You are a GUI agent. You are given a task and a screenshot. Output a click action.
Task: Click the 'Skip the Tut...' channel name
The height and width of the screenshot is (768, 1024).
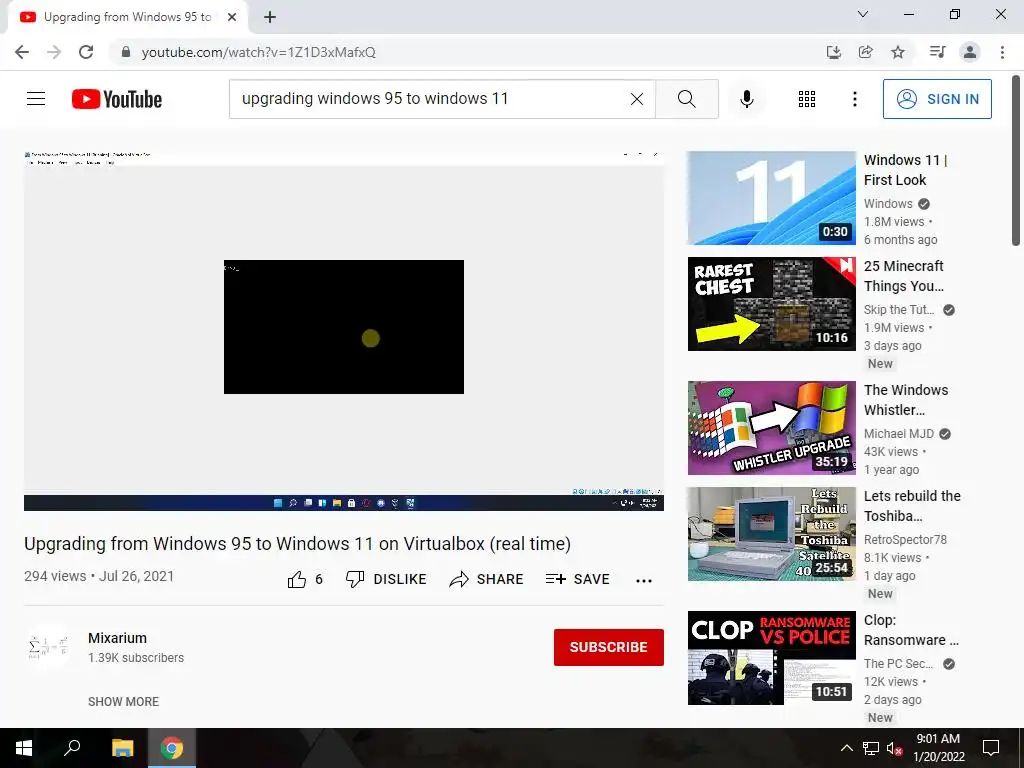click(899, 310)
